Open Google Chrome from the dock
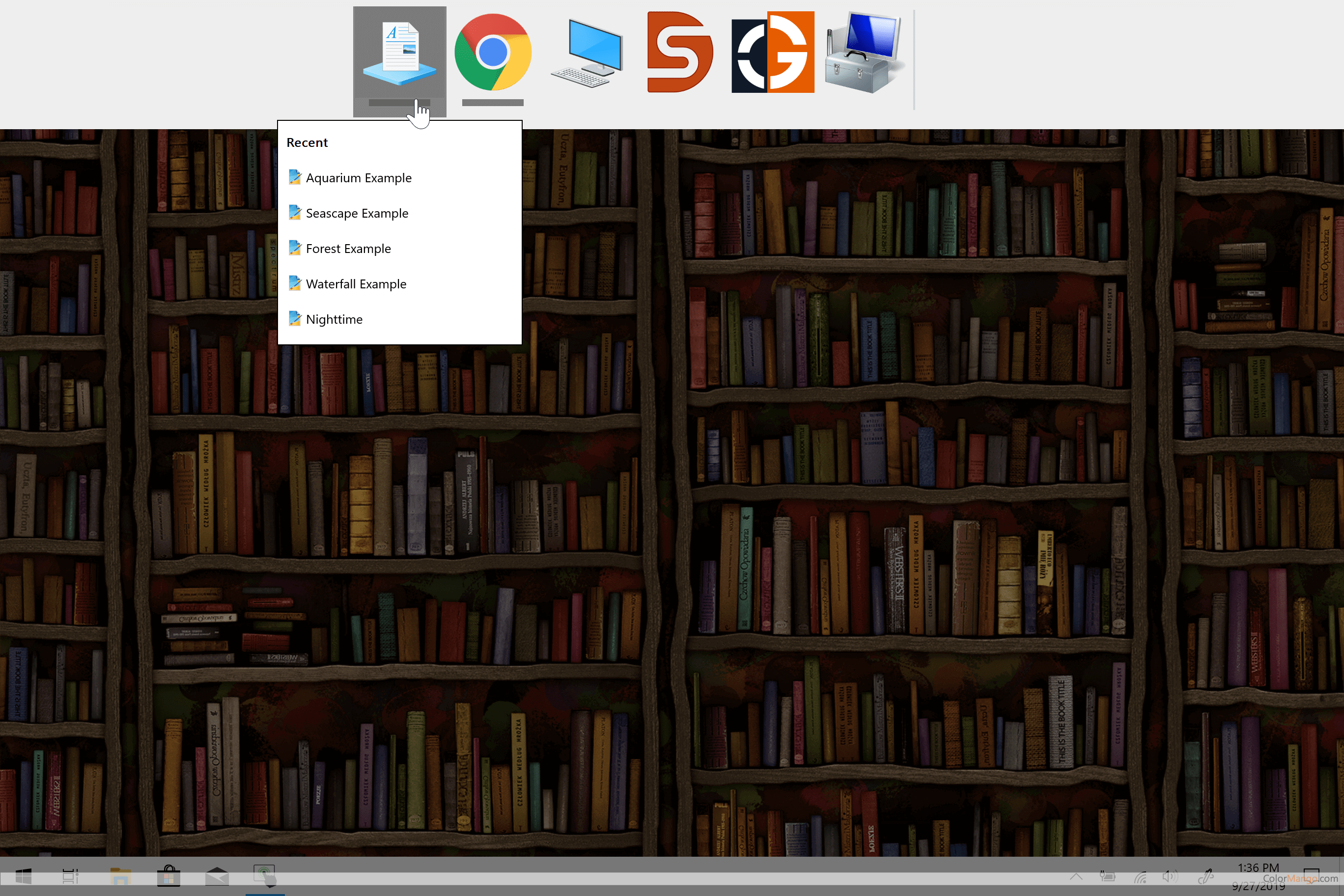The width and height of the screenshot is (1344, 896). (493, 53)
